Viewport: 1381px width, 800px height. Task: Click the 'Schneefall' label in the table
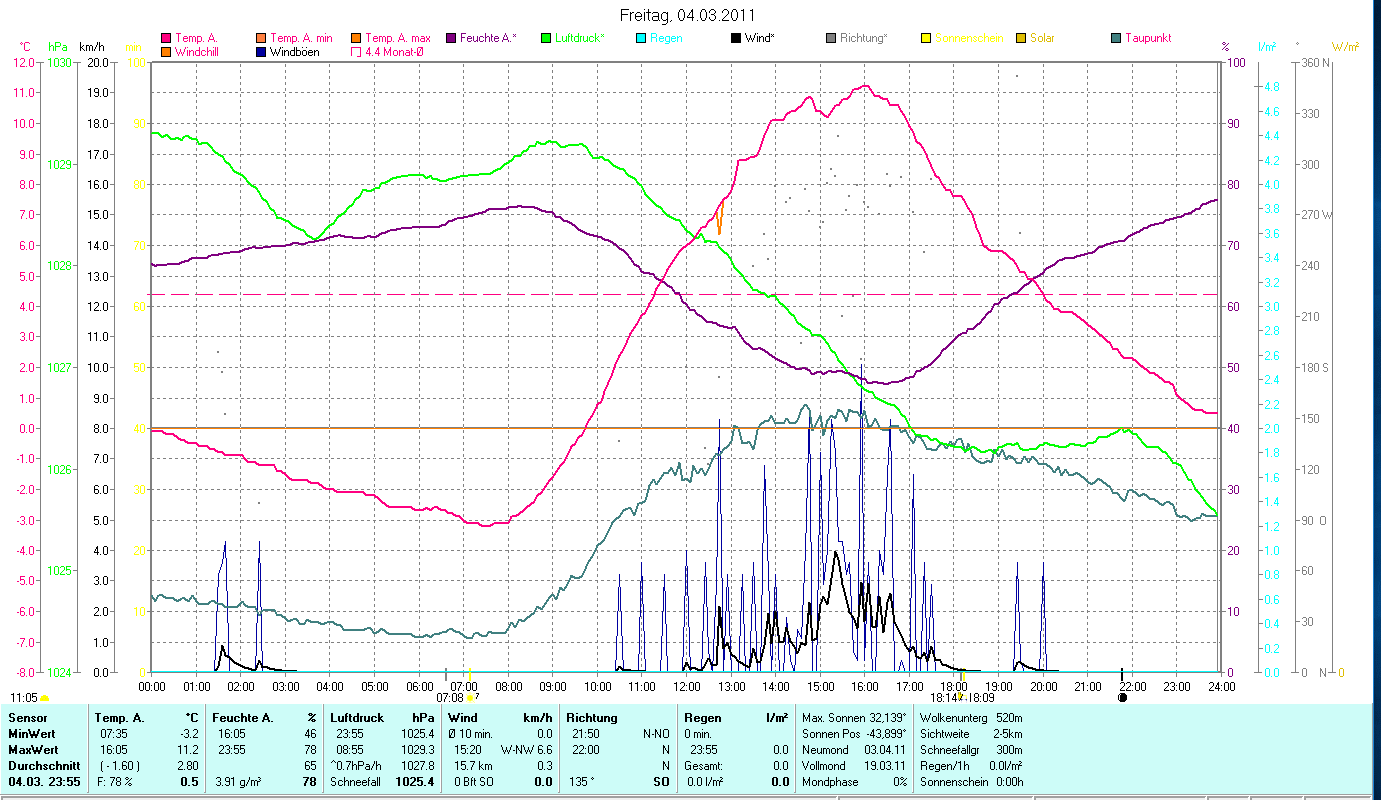[353, 781]
